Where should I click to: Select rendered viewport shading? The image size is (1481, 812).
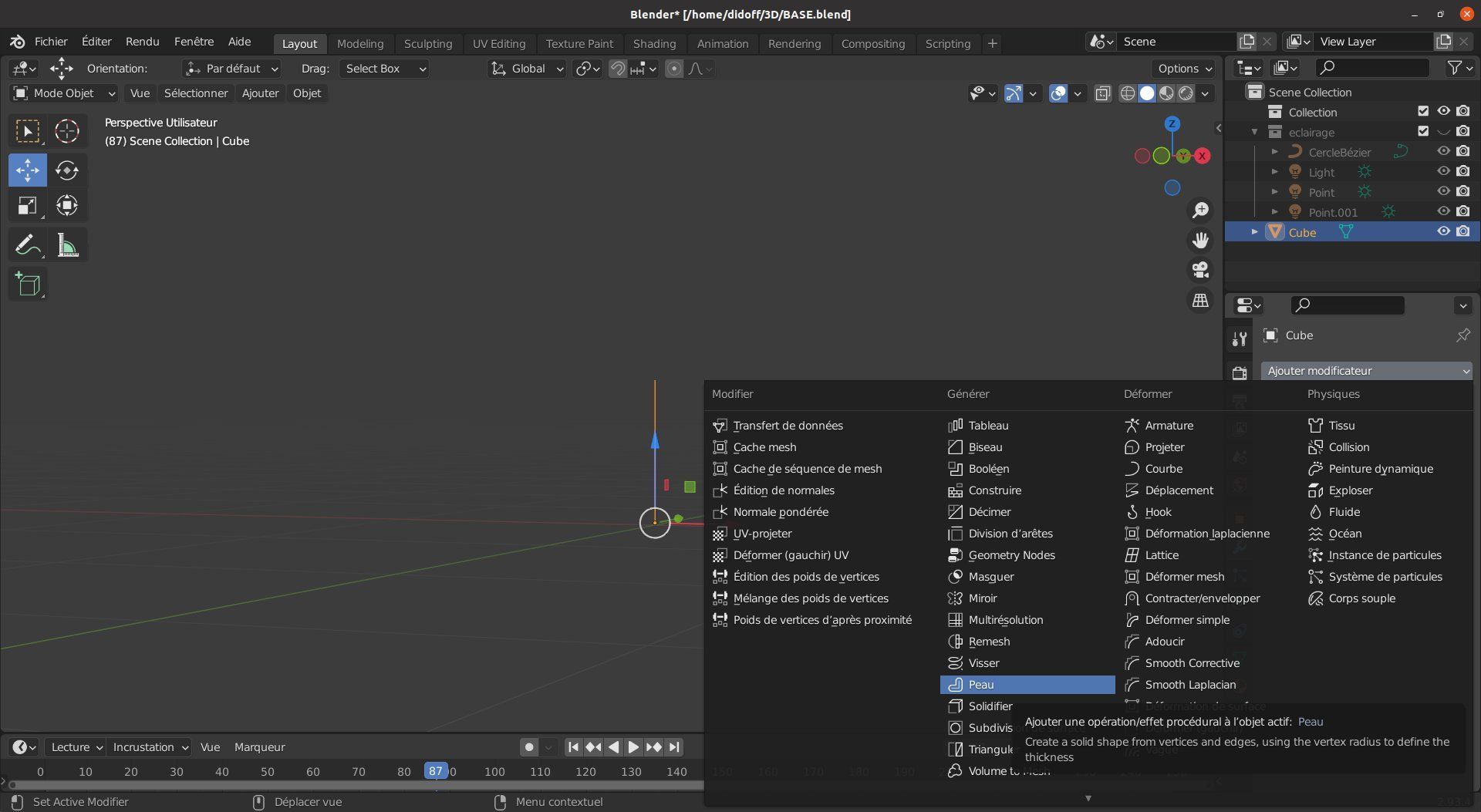pos(1186,93)
